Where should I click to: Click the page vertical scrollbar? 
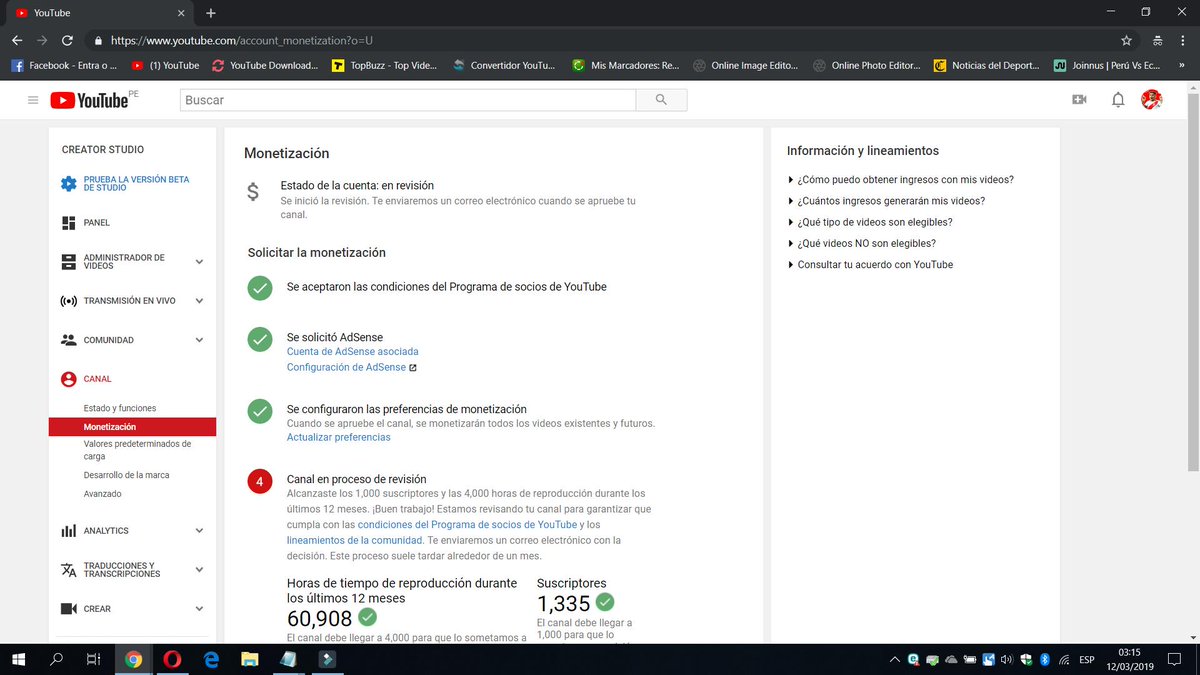1193,280
